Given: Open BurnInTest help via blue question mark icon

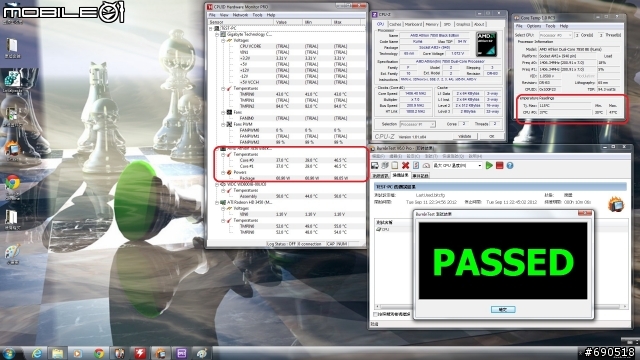Looking at the screenshot, I should 510,165.
